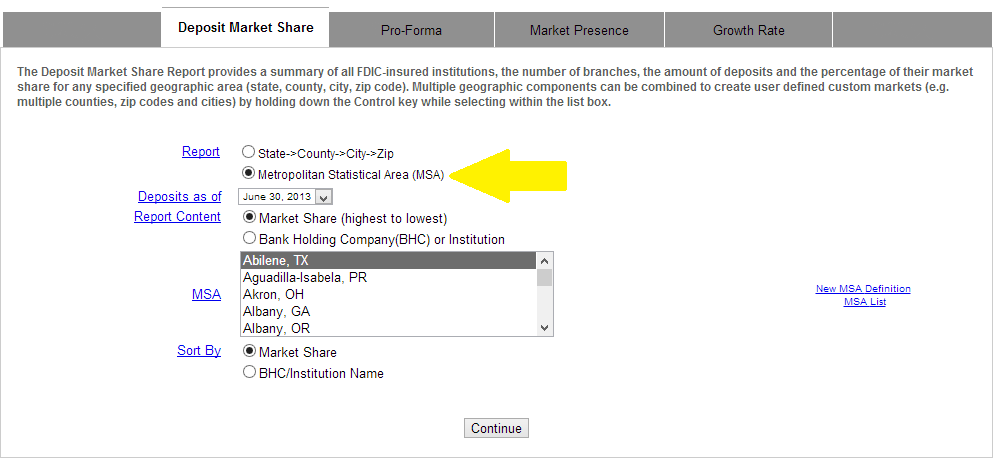The width and height of the screenshot is (1007, 470).
Task: Select Metropolitan Statistical Area radio button
Action: pyautogui.click(x=248, y=174)
